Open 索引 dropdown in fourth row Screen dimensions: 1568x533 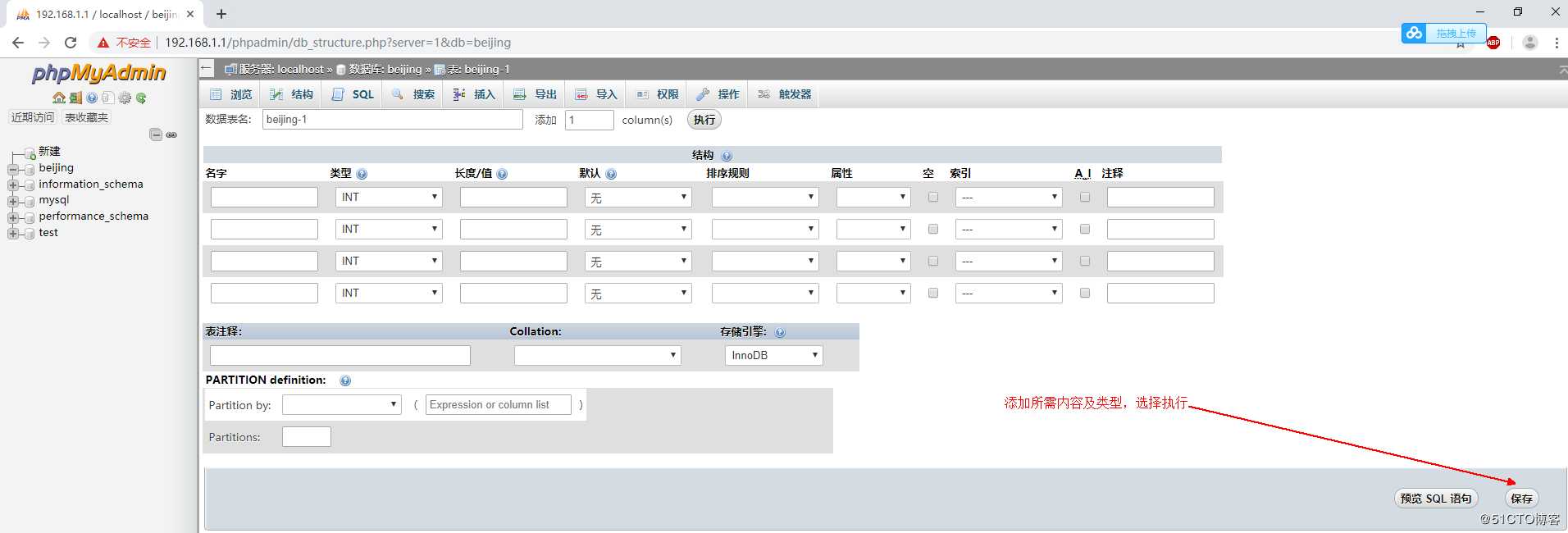coord(1009,293)
